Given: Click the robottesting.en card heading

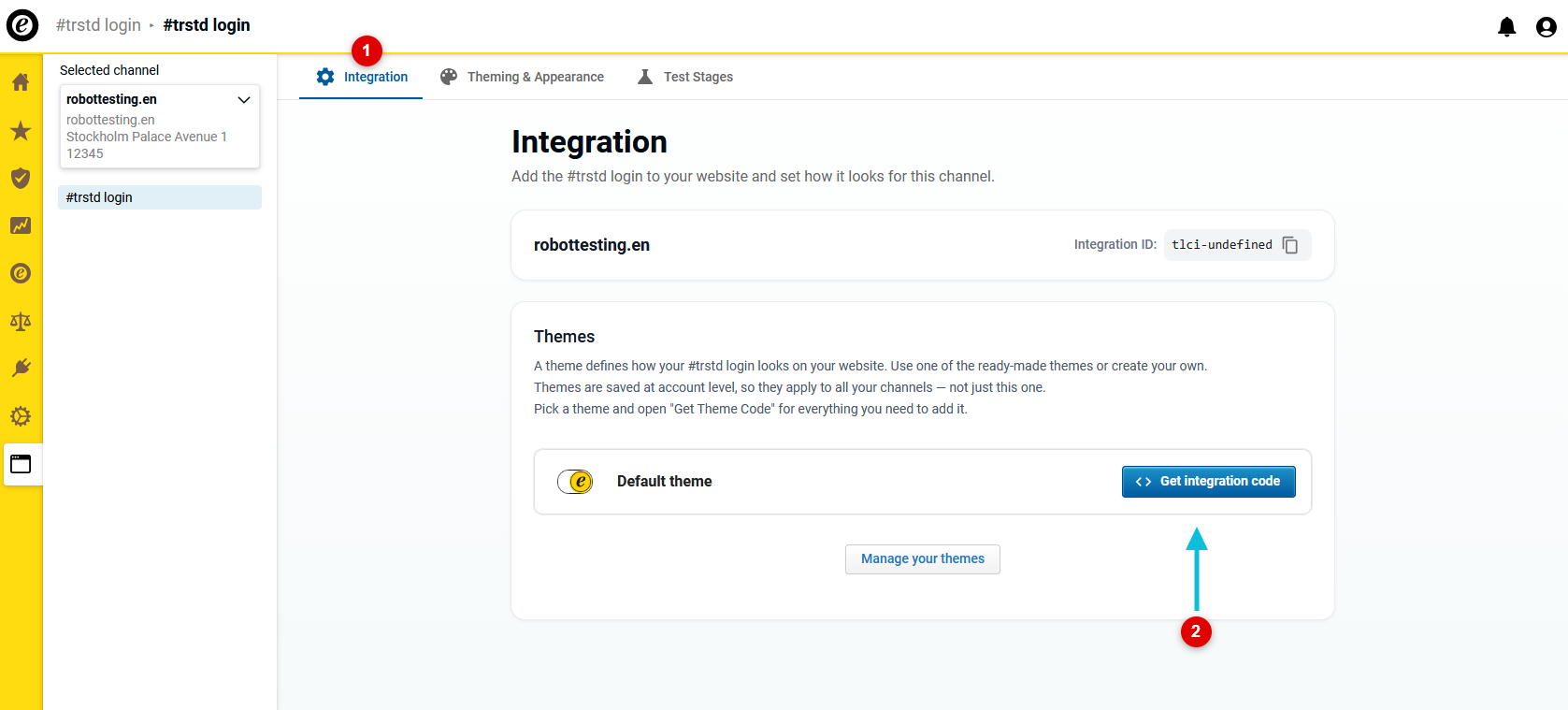Looking at the screenshot, I should (592, 245).
